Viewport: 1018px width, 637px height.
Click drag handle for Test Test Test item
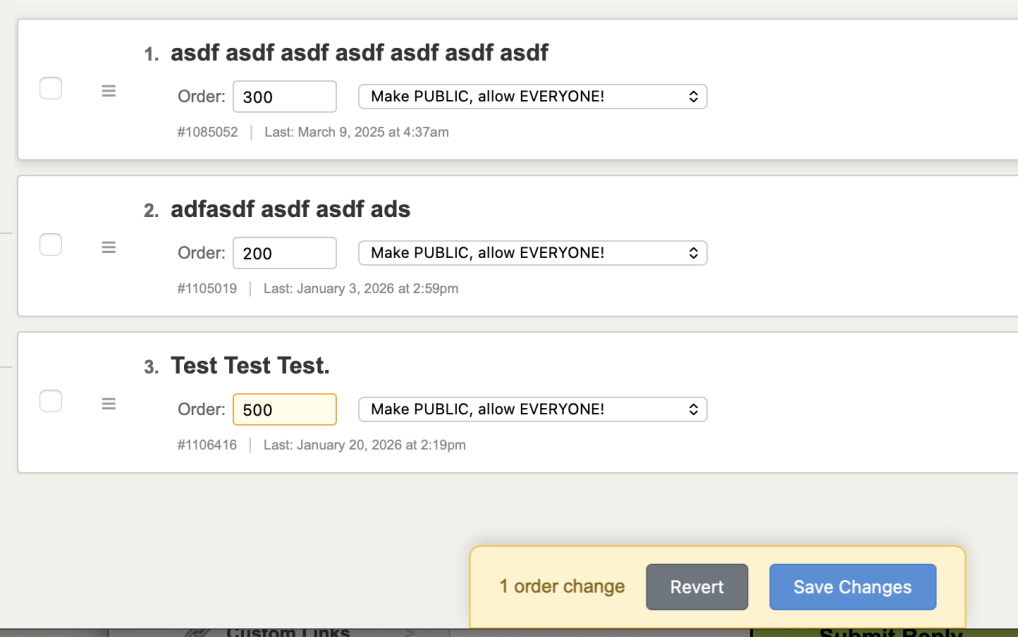pyautogui.click(x=109, y=404)
